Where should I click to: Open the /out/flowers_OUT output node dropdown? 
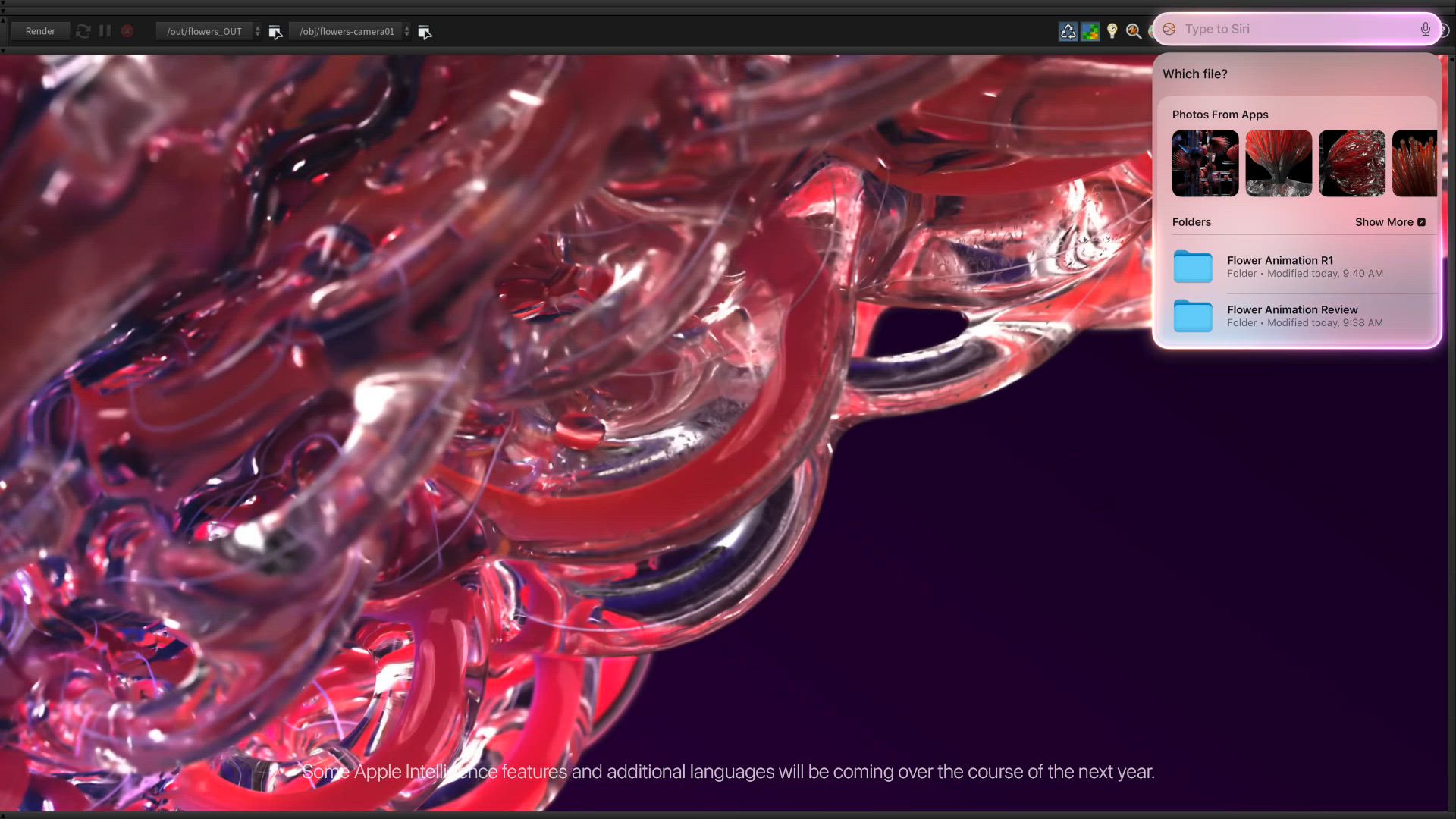[x=204, y=31]
